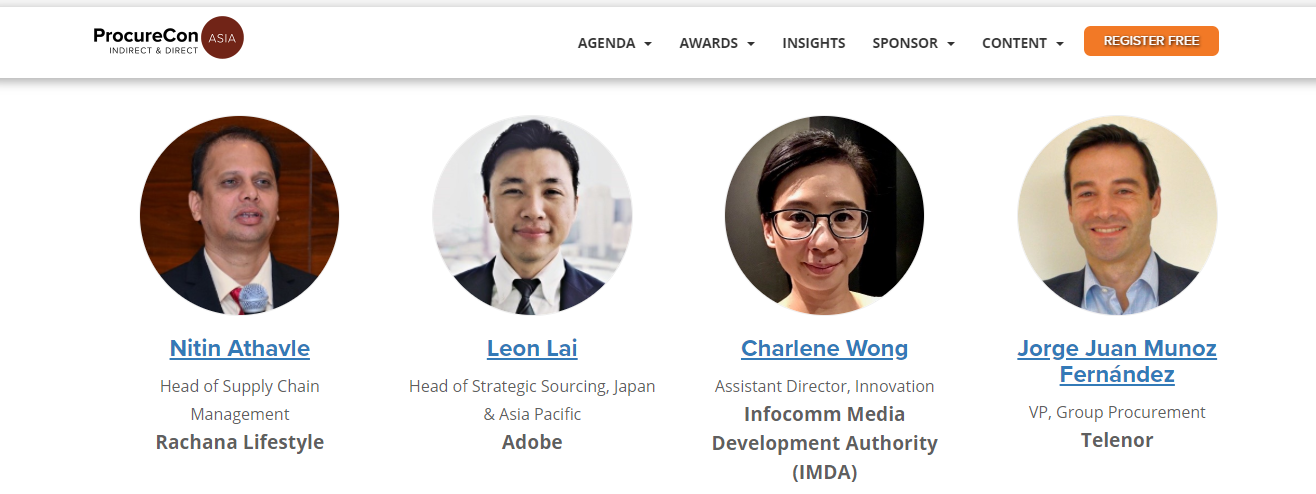Open the Charlene Wong speaker link

click(x=824, y=348)
